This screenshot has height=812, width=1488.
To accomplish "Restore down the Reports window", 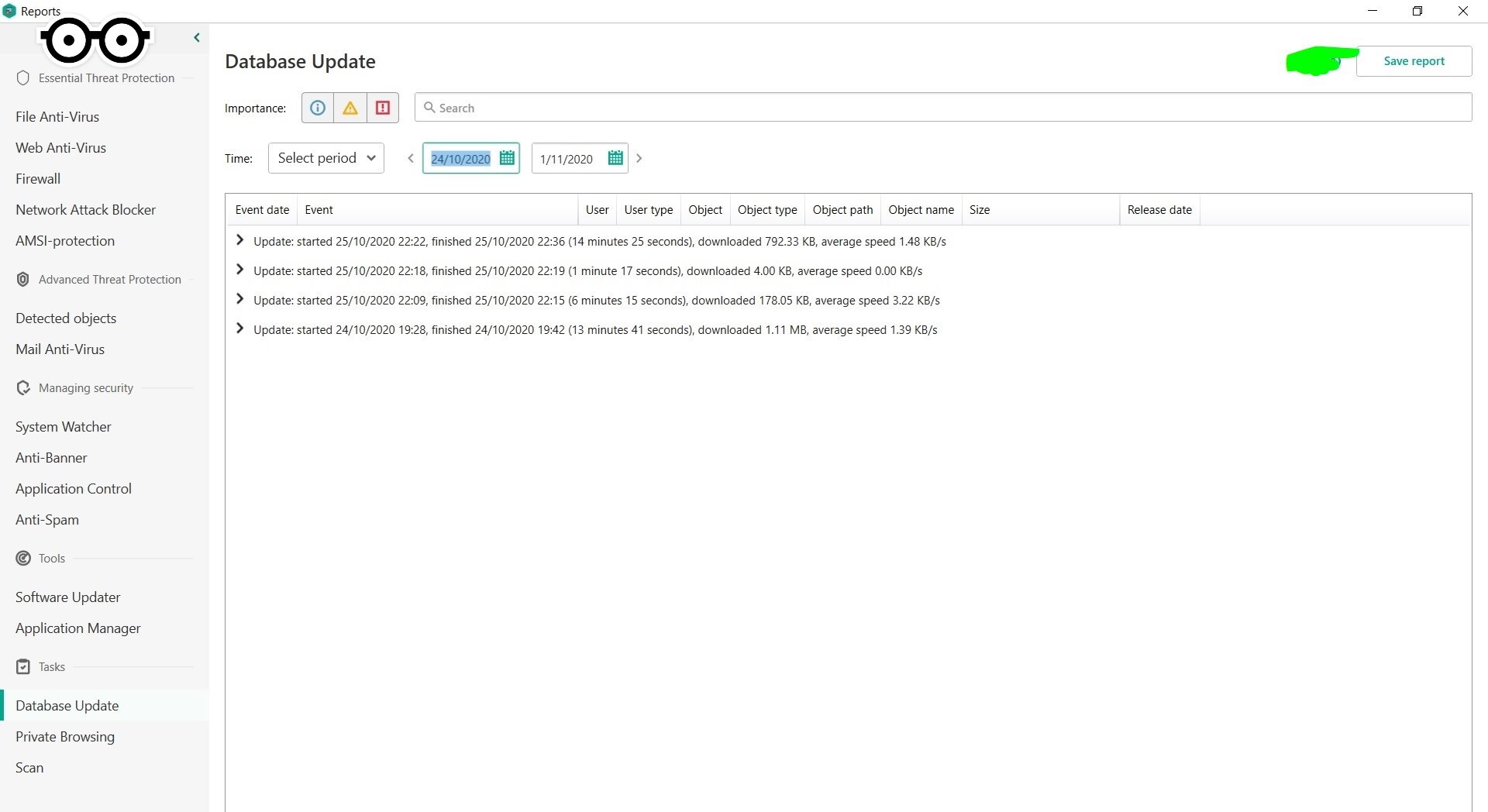I will click(x=1417, y=11).
